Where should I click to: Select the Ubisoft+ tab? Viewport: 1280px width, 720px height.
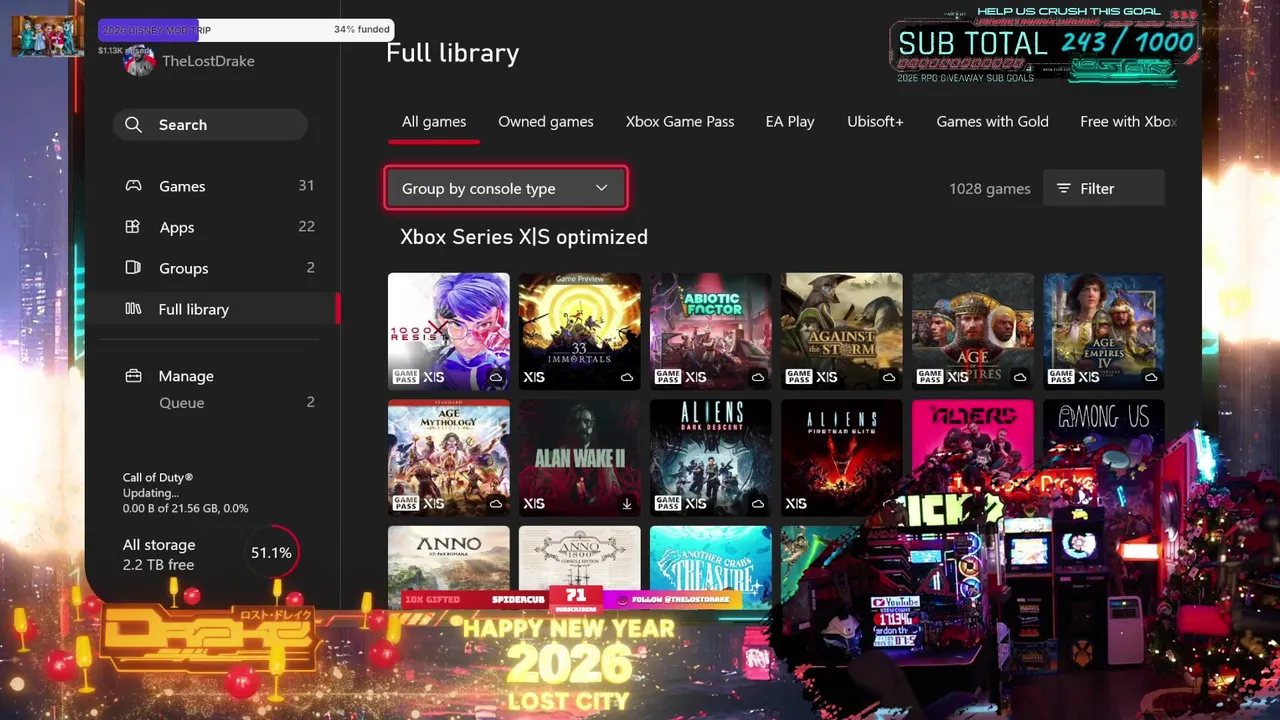875,121
